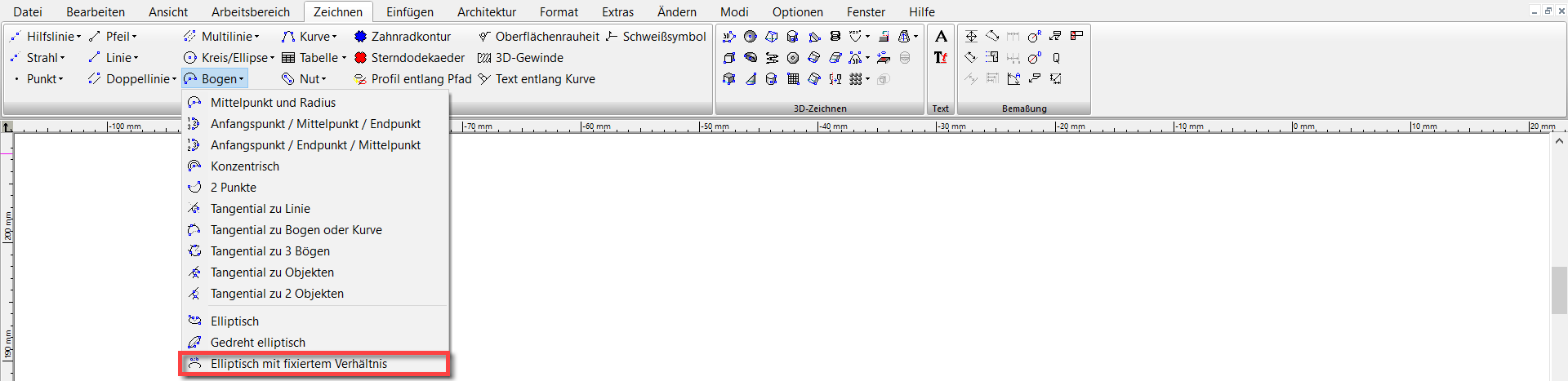Choose Tangential zu Bogen oder Kurve
This screenshot has height=381, width=1568.
point(315,230)
